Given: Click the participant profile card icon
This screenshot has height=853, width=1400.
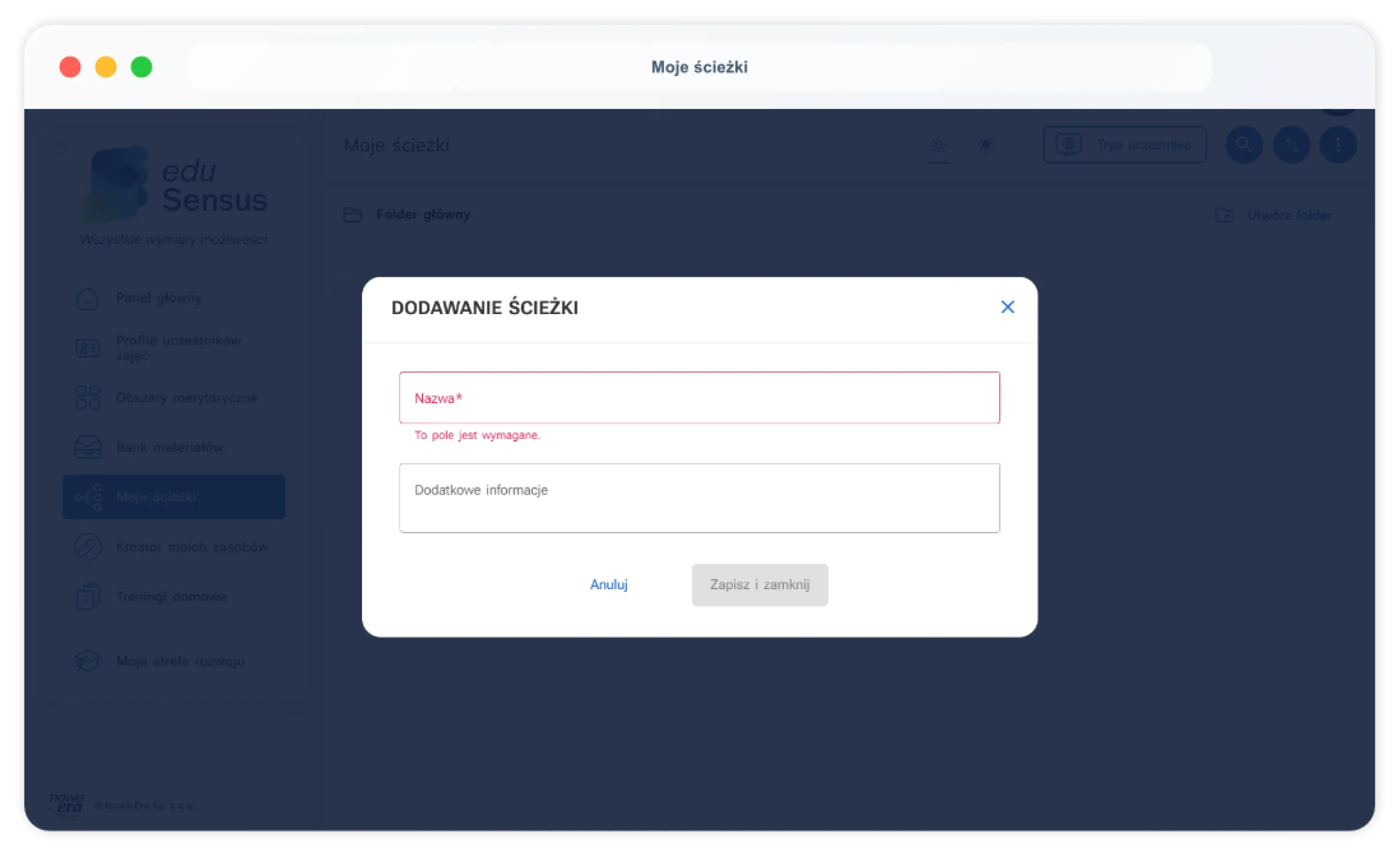Looking at the screenshot, I should click(87, 348).
